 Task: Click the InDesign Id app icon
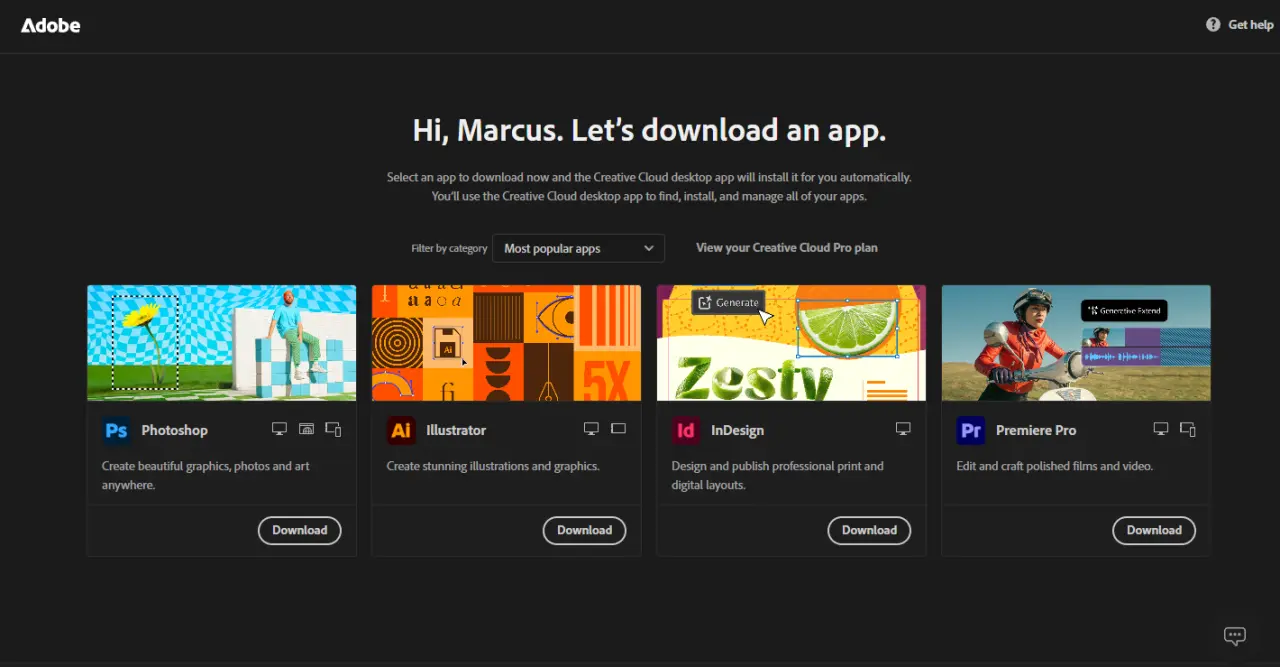686,431
